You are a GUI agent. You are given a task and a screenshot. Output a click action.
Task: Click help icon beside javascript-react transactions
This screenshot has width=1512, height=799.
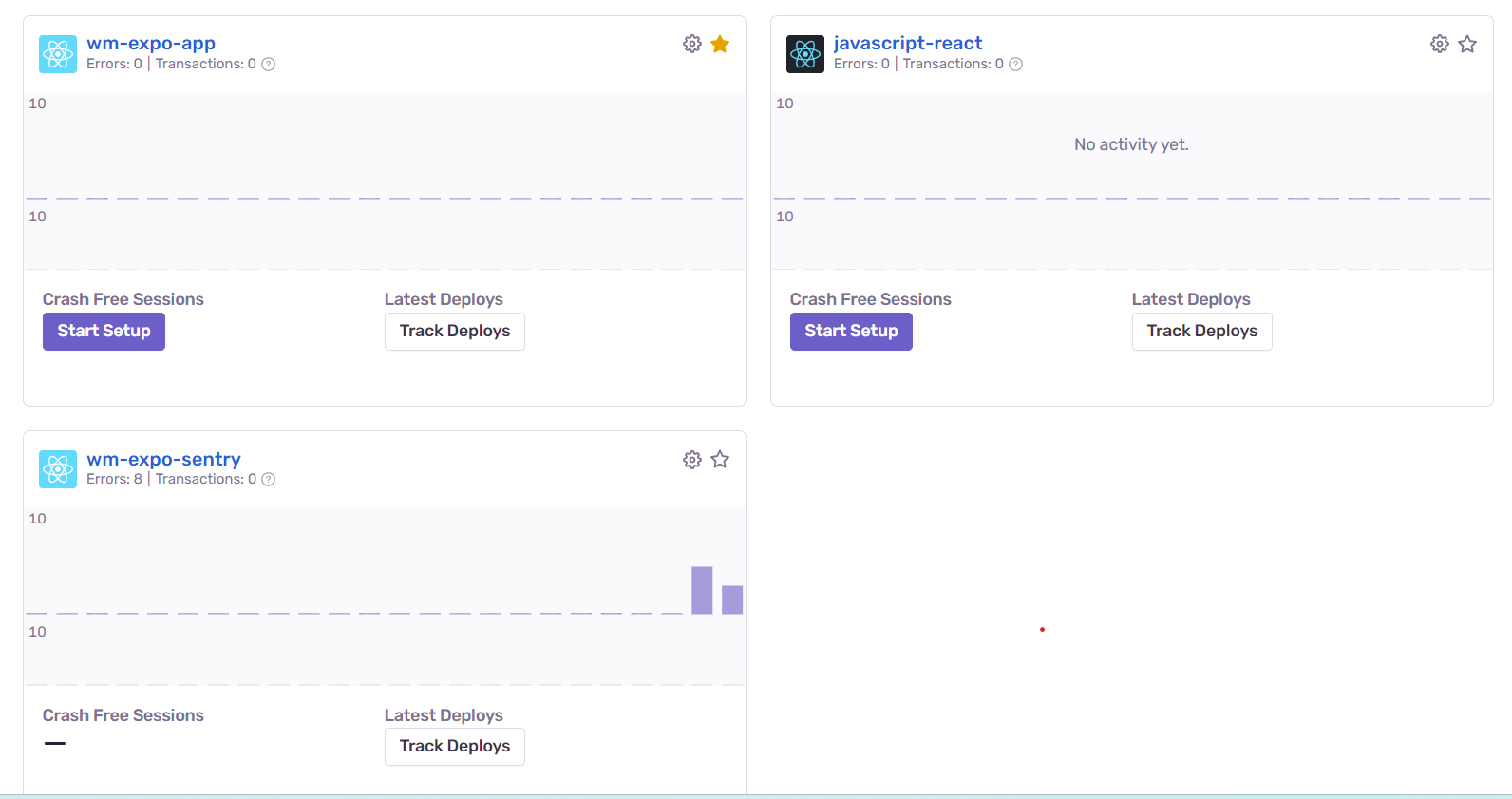[1016, 65]
